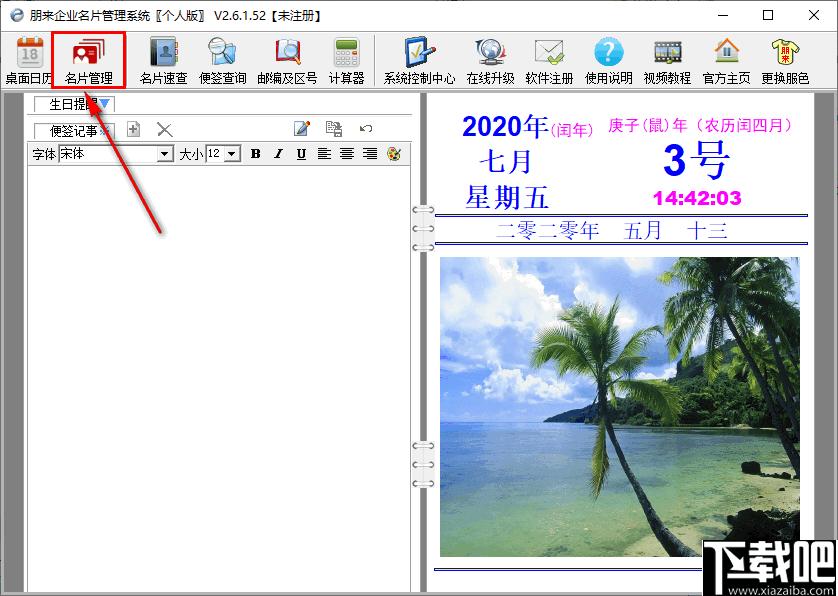Expand the 生日提醒 birthday reminder panel
This screenshot has height=596, width=838.
click(x=106, y=103)
